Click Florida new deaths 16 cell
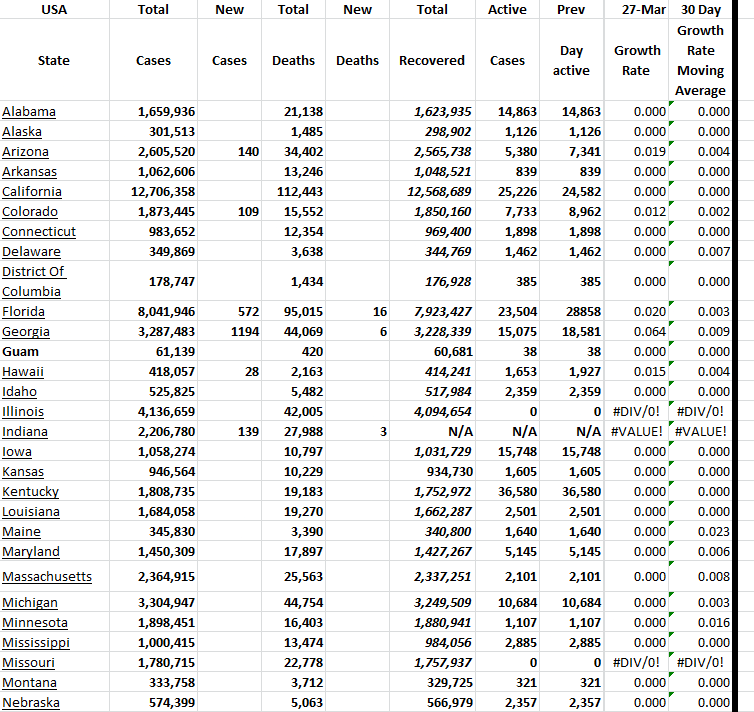 click(357, 311)
